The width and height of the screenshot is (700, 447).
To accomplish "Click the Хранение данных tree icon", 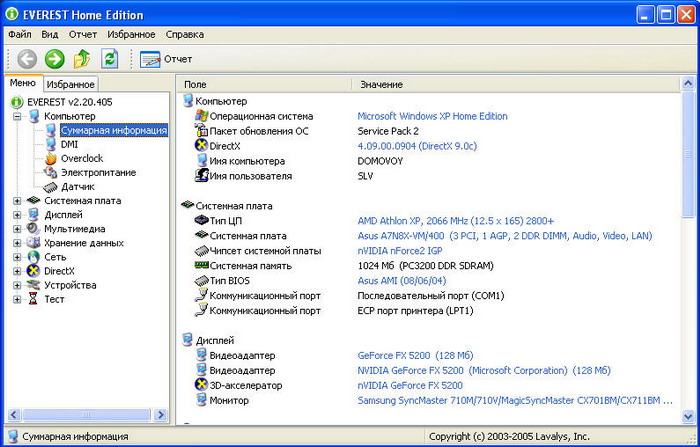I will tap(33, 243).
